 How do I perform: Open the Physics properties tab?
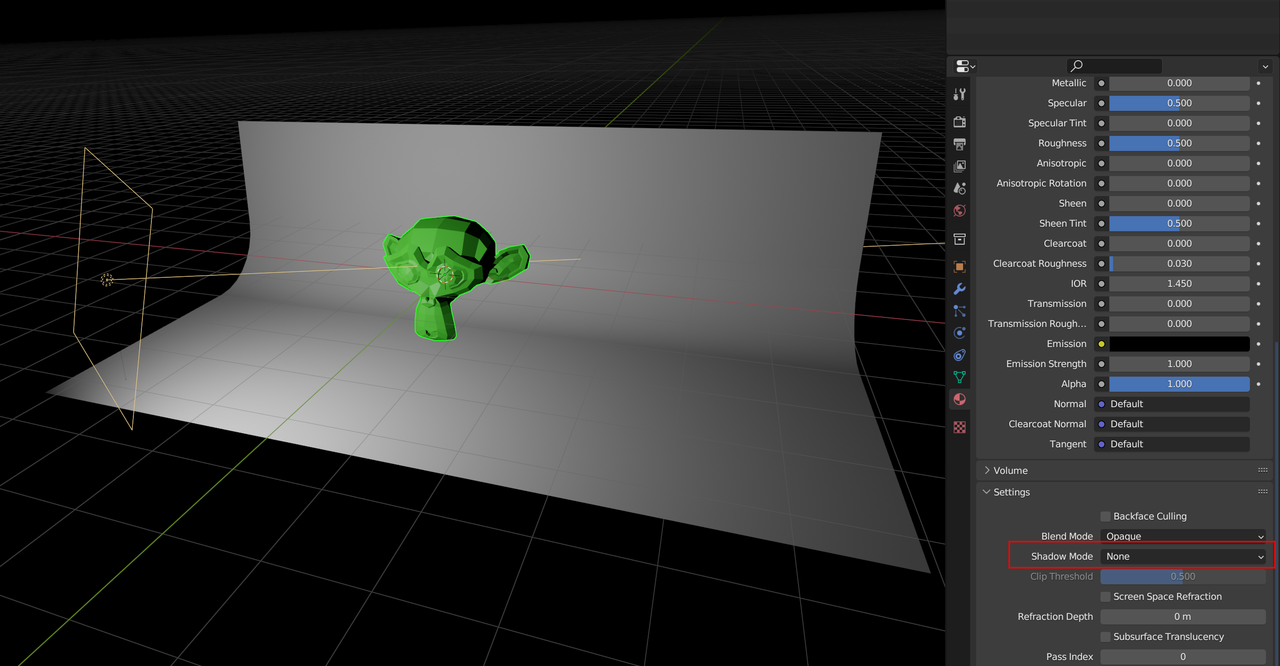point(960,333)
